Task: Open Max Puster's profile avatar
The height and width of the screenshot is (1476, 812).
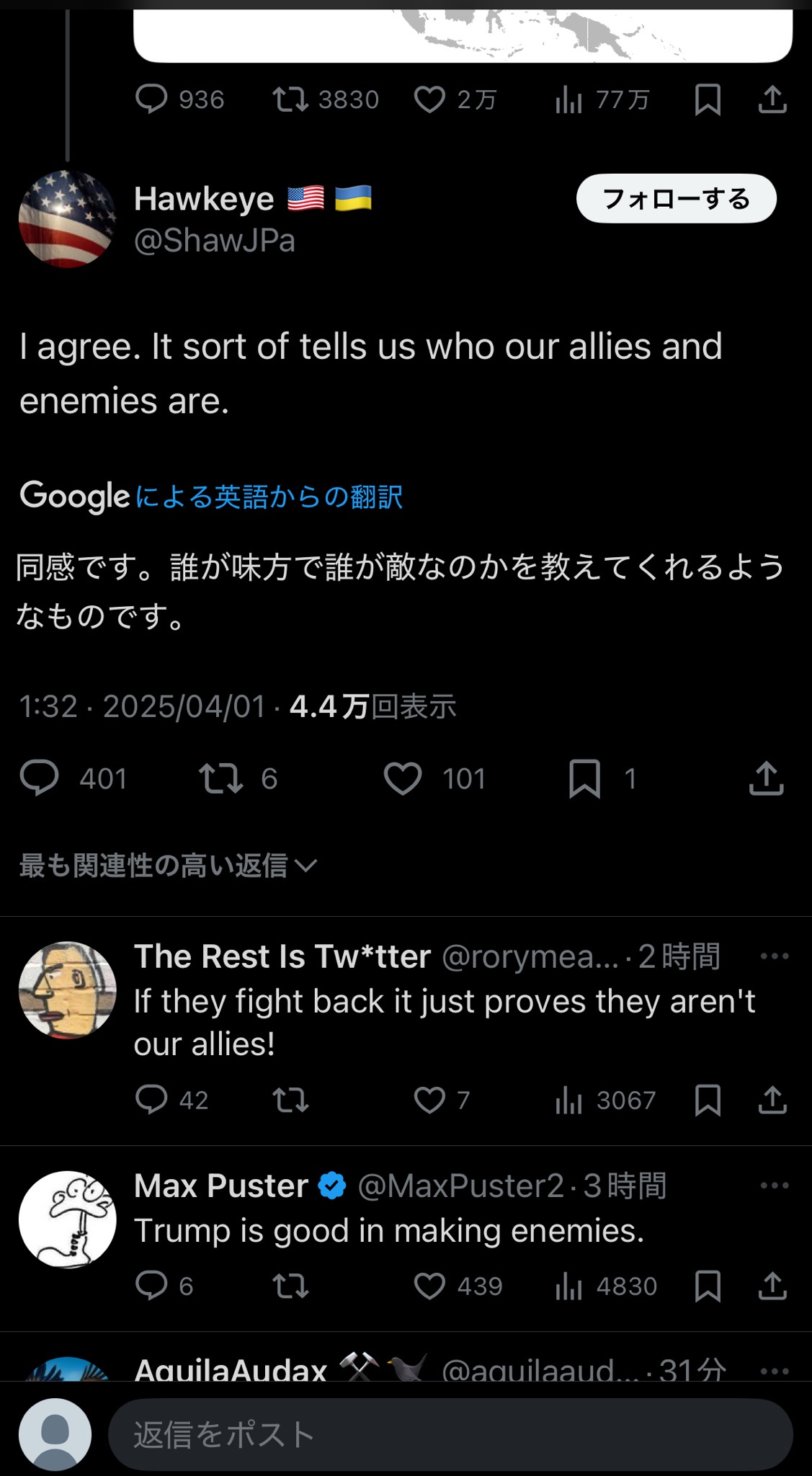Action: click(67, 1219)
